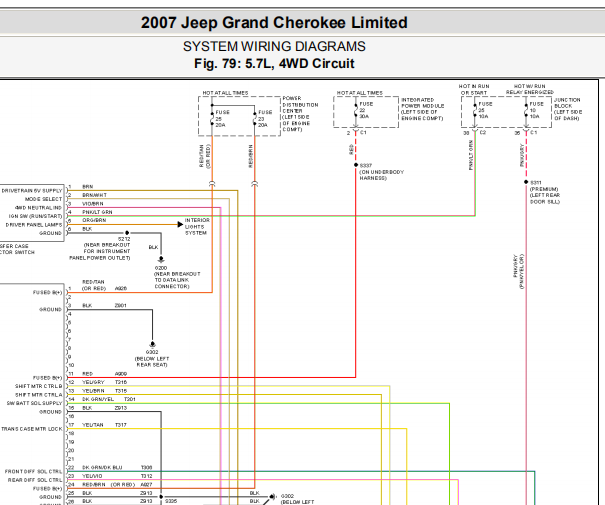Screen dimensions: 605x505
Task: Click the G302 ground symbol
Action: 152,344
